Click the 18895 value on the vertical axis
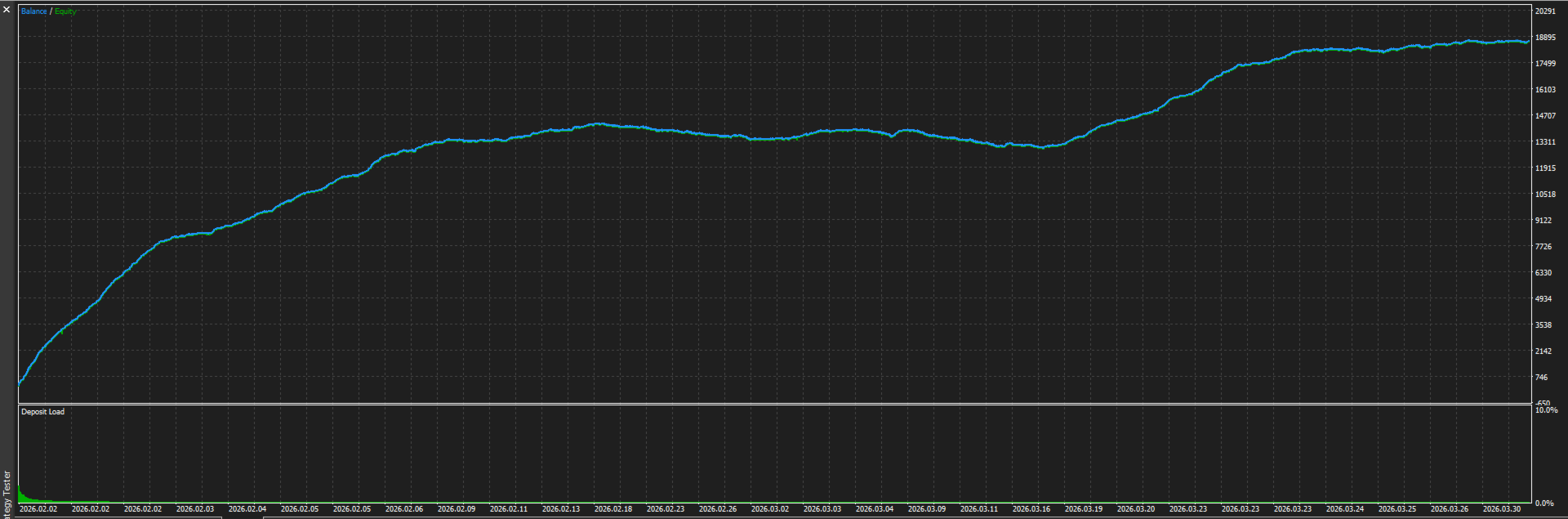This screenshot has height=519, width=1568. [x=1545, y=38]
